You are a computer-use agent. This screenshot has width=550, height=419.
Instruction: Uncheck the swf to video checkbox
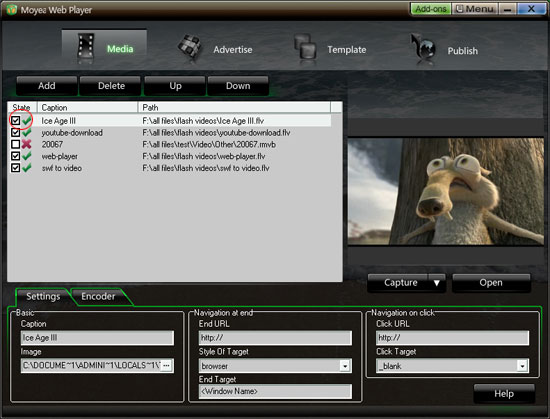[x=15, y=168]
